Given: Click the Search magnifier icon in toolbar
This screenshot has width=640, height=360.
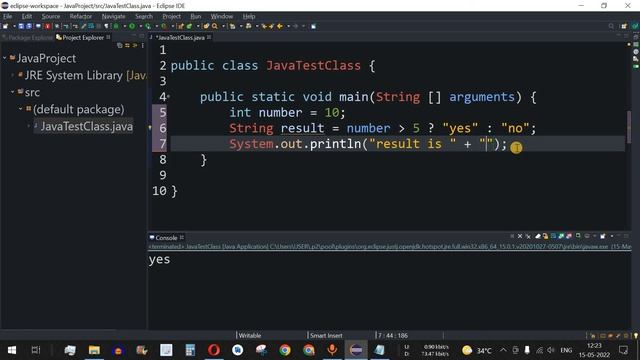Looking at the screenshot, I should click(214, 26).
